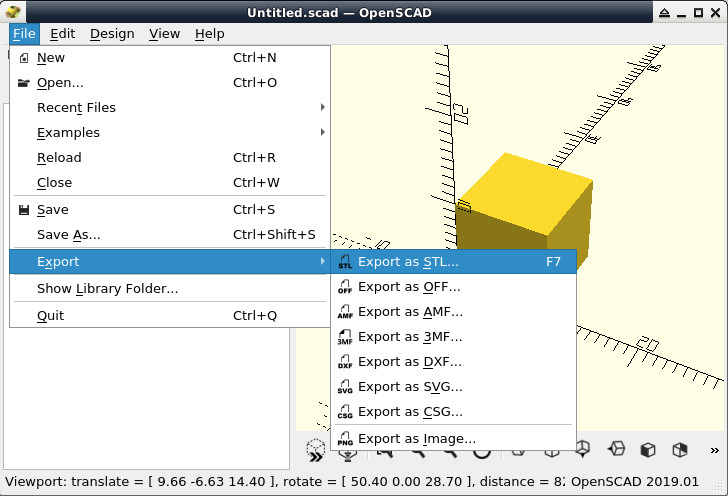
Task: Select New from the File menu
Action: point(169,58)
